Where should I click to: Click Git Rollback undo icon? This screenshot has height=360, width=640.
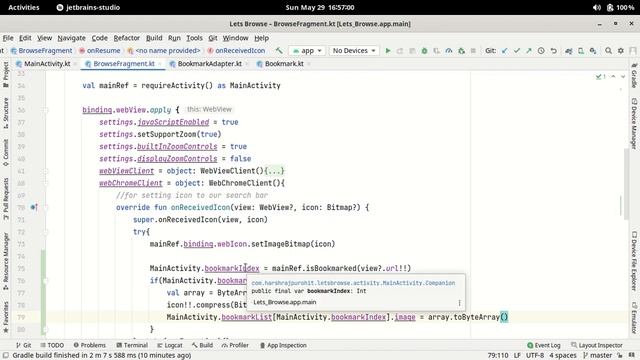coord(553,51)
